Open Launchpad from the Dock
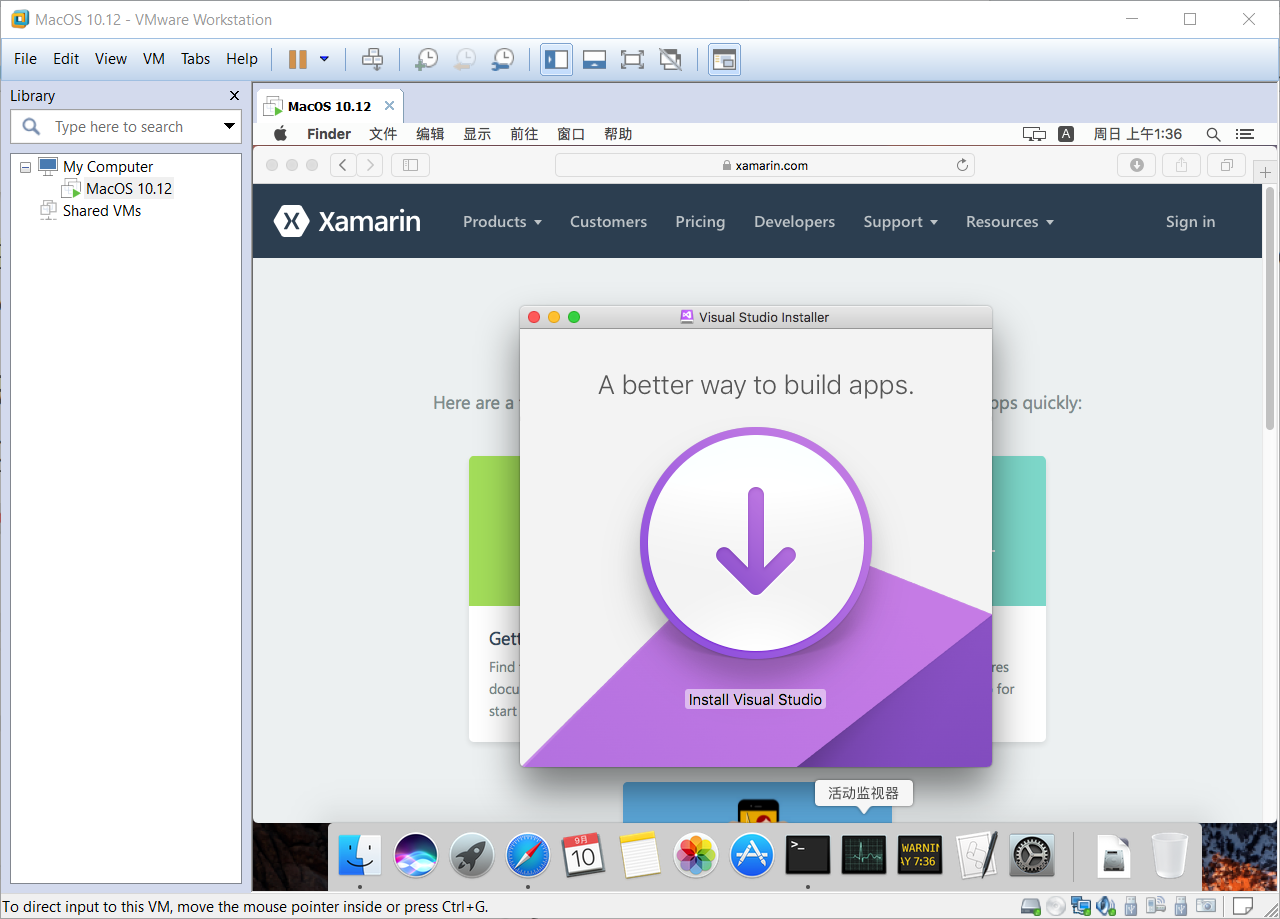Viewport: 1280px width, 919px height. tap(471, 855)
